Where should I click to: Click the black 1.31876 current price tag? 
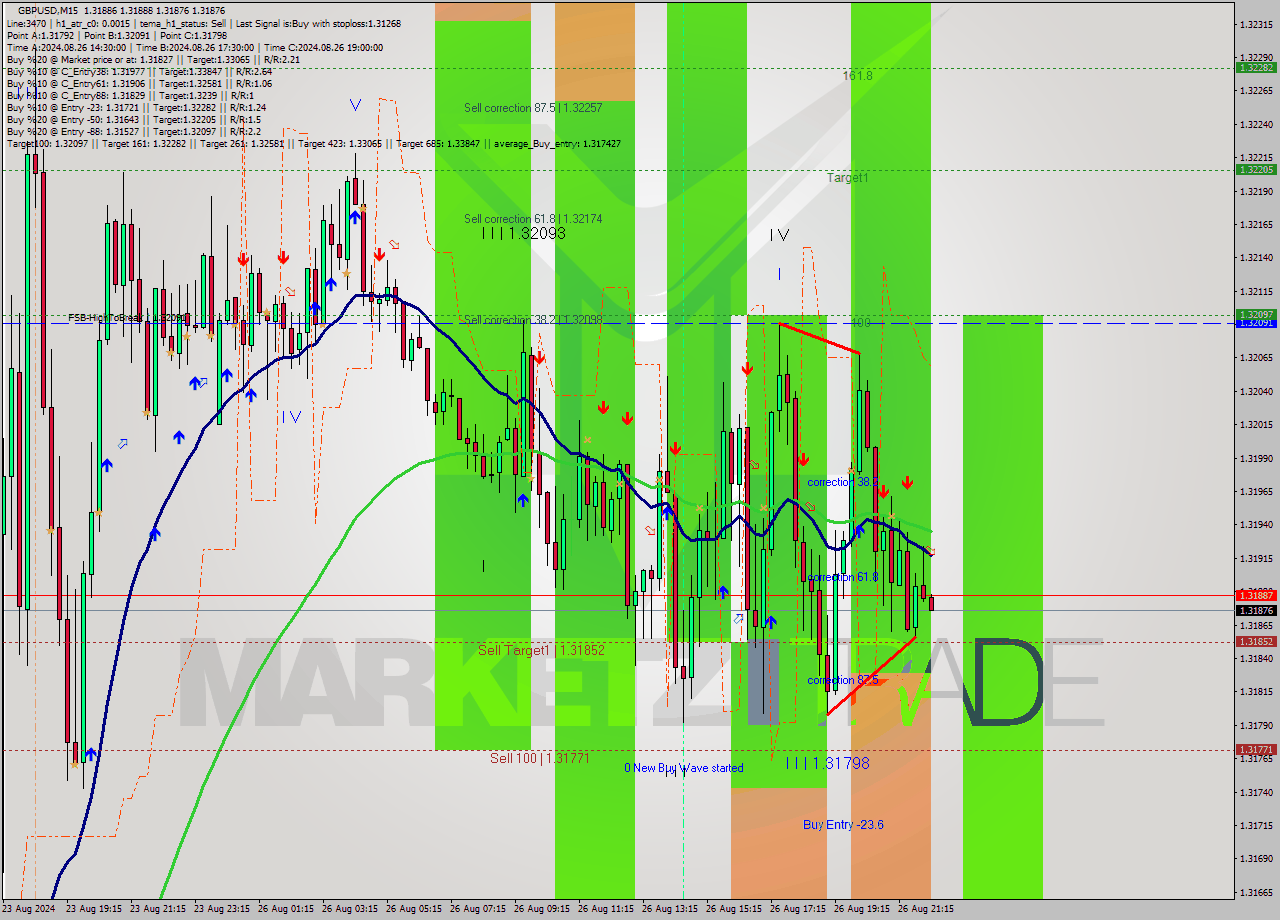click(x=1256, y=610)
